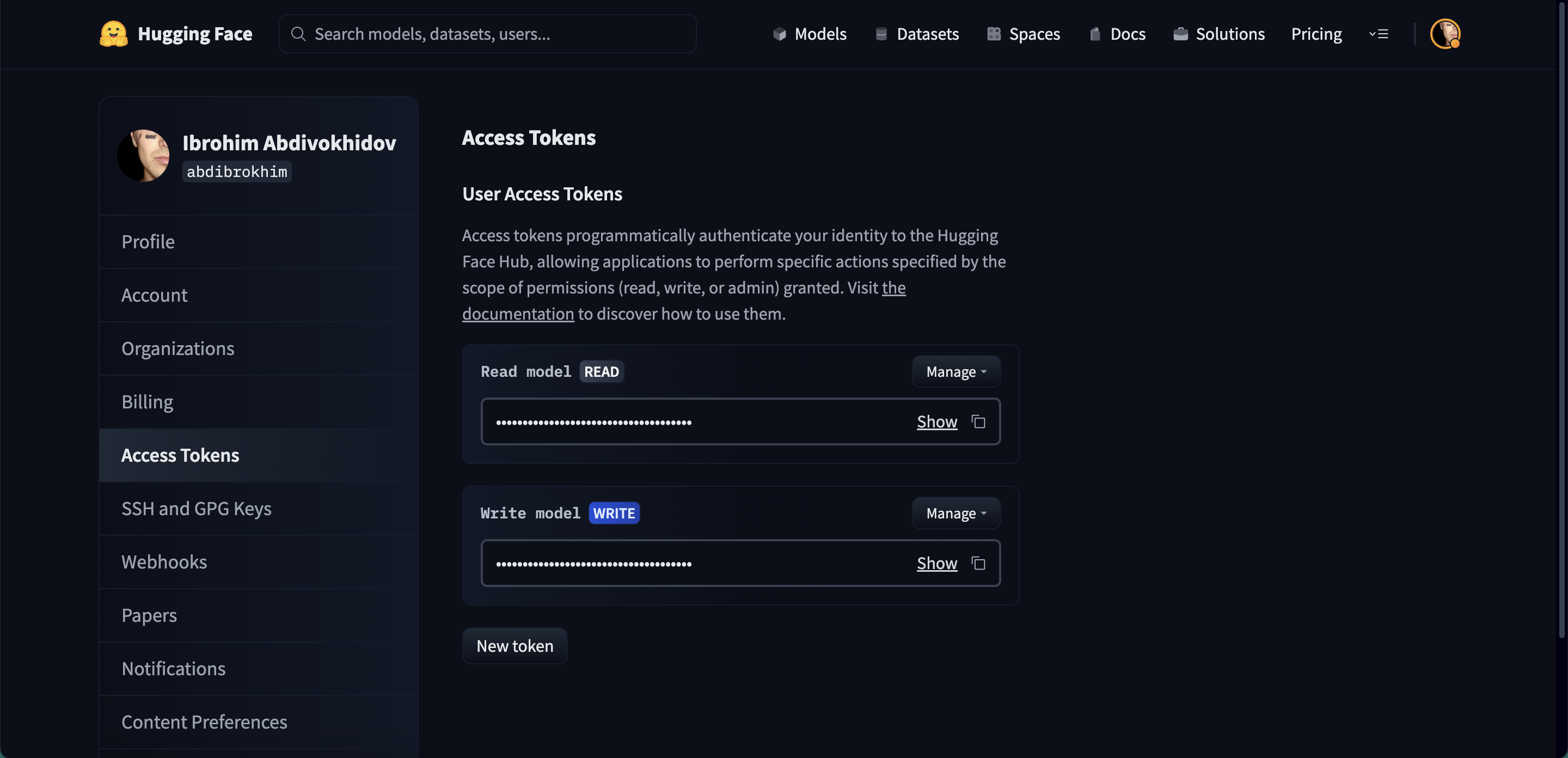Copy the Read model token
The width and height of the screenshot is (1568, 758).
point(978,421)
